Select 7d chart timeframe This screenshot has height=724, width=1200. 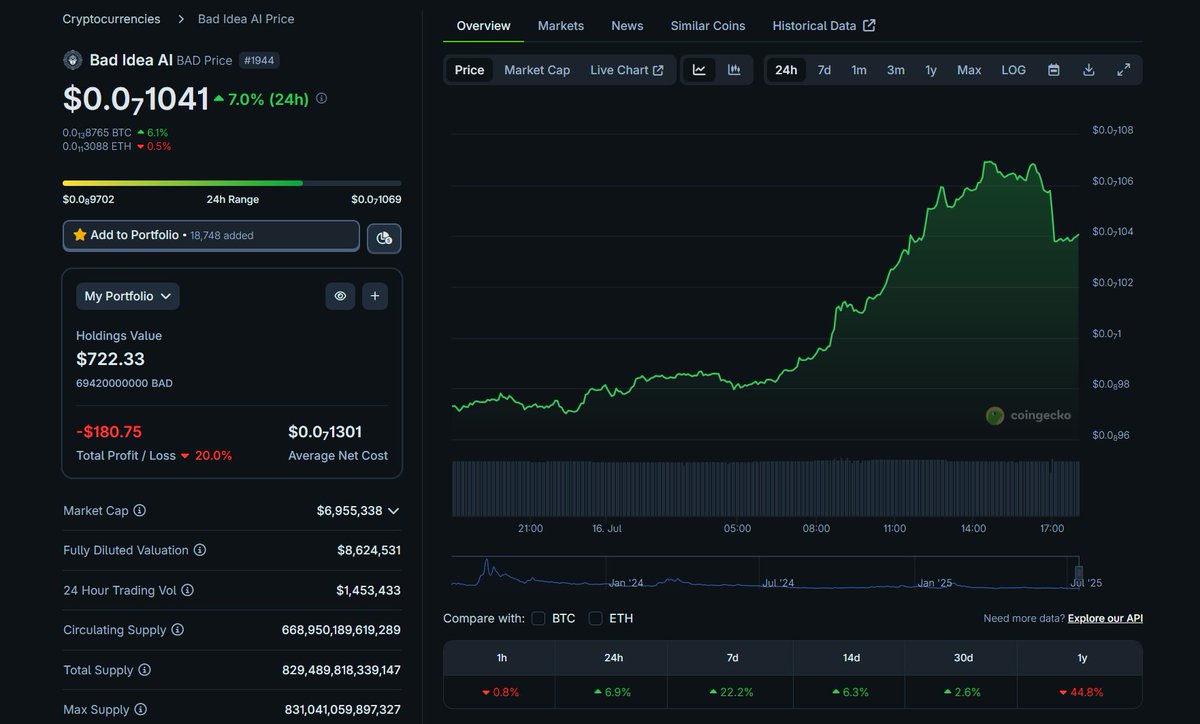pos(824,70)
